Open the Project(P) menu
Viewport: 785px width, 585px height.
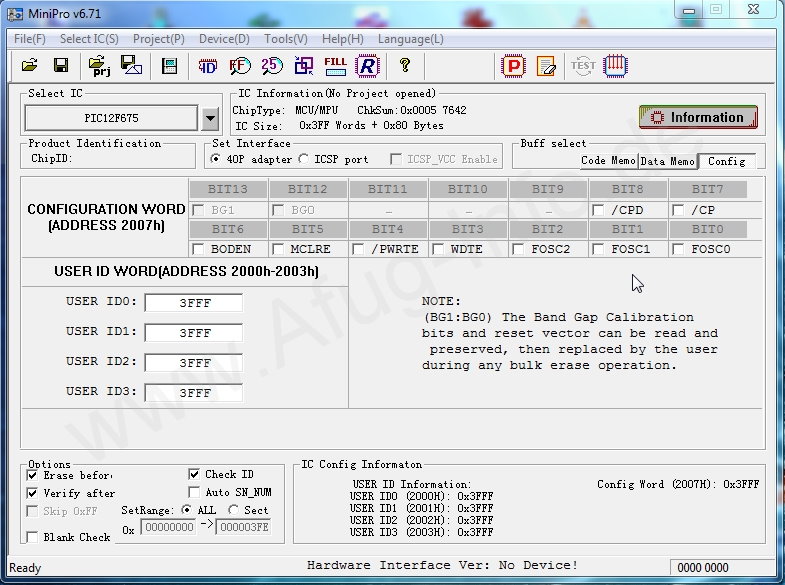pyautogui.click(x=159, y=39)
